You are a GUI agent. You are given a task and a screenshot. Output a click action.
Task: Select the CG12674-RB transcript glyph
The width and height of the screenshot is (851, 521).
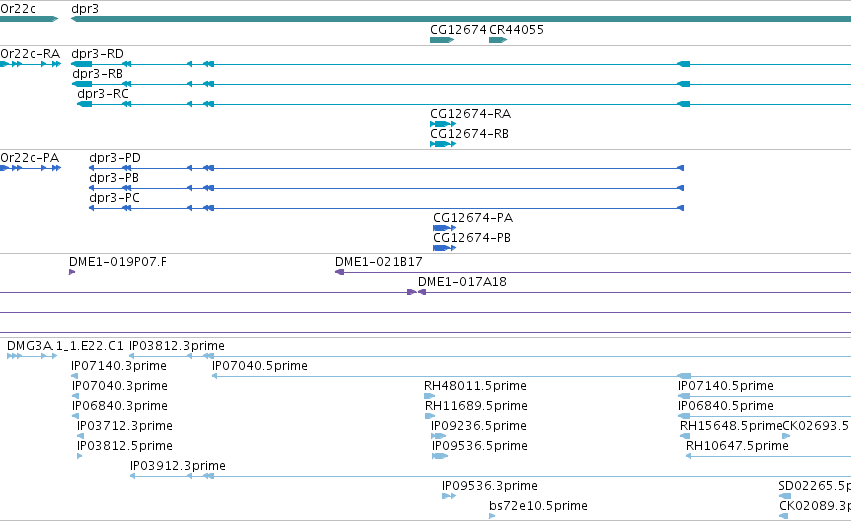click(443, 144)
